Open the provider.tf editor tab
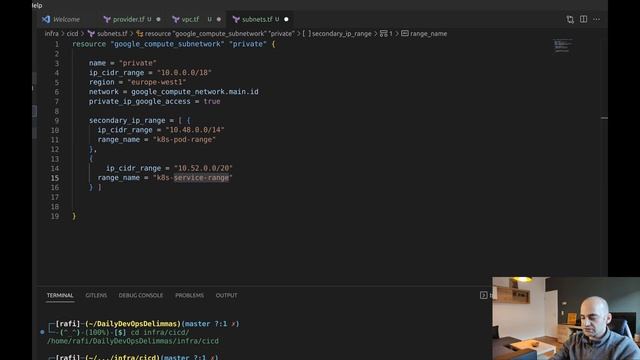This screenshot has width=640, height=360. coord(129,19)
